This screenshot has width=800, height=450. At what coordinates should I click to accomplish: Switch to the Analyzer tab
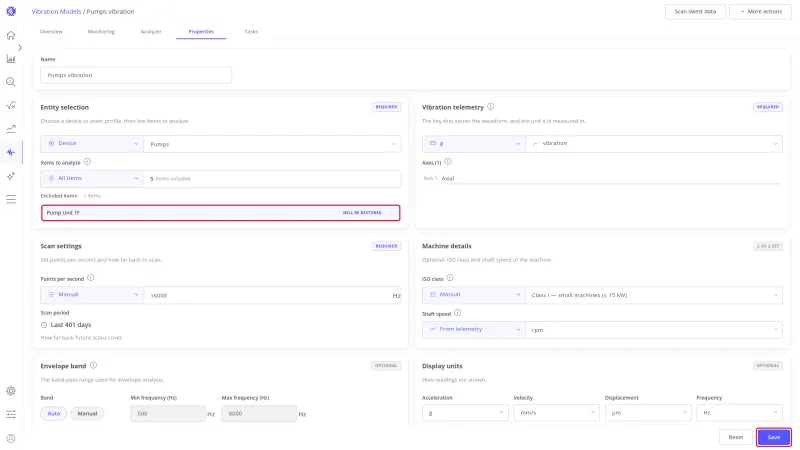tap(151, 32)
